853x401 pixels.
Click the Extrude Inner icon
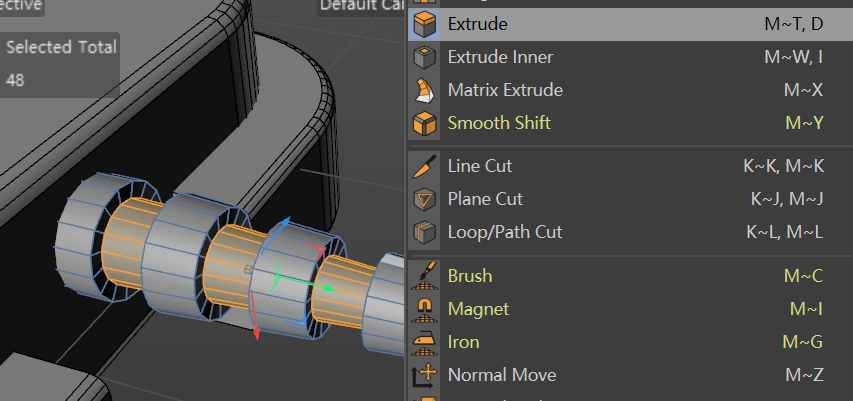(x=424, y=57)
